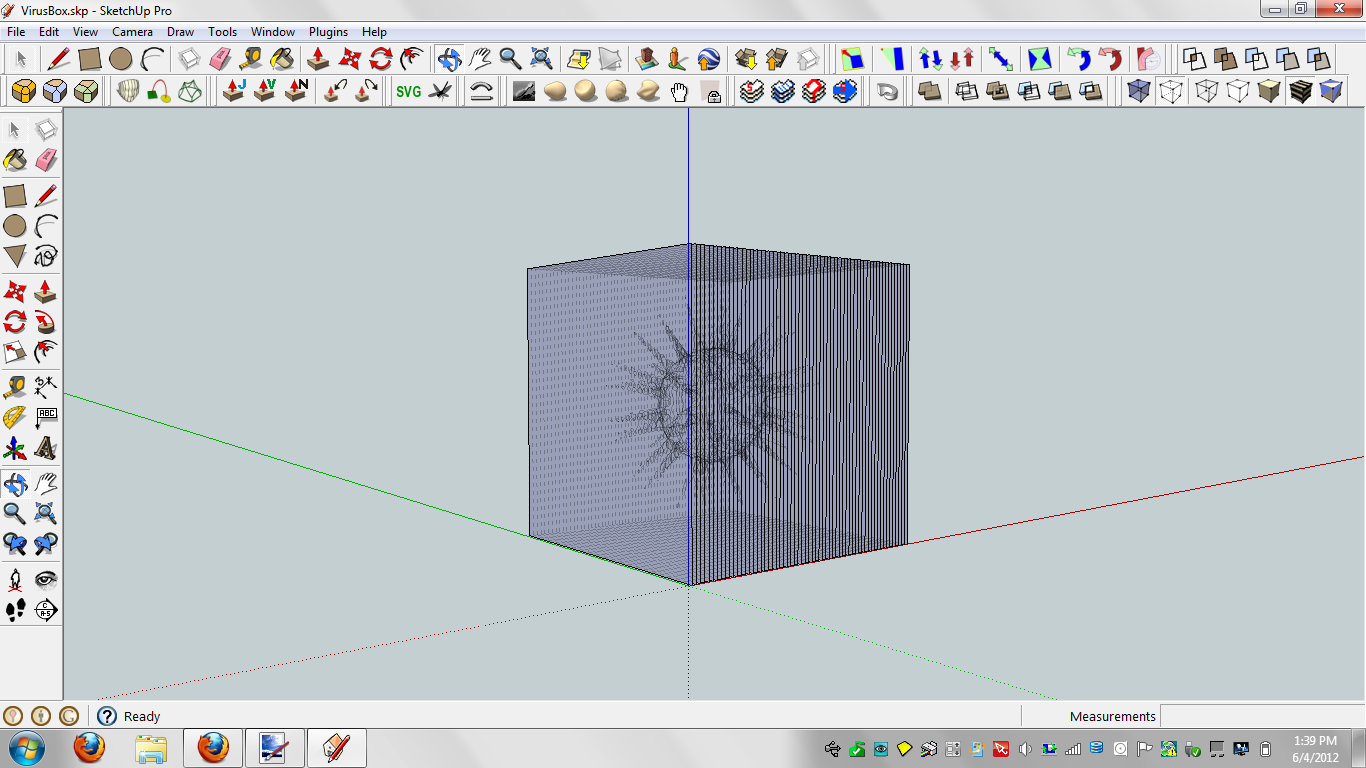1366x768 pixels.
Task: Pick the Protractor tool
Action: (15, 417)
